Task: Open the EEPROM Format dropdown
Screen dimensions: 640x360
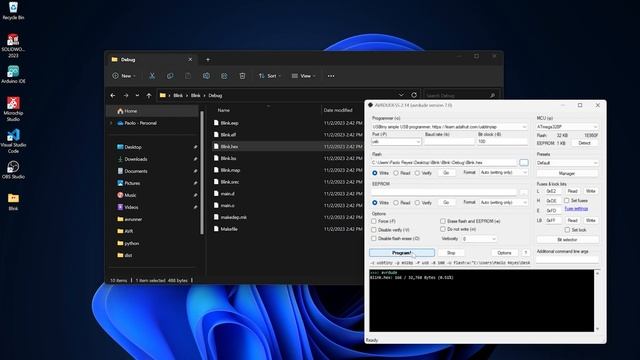Action: 504,202
